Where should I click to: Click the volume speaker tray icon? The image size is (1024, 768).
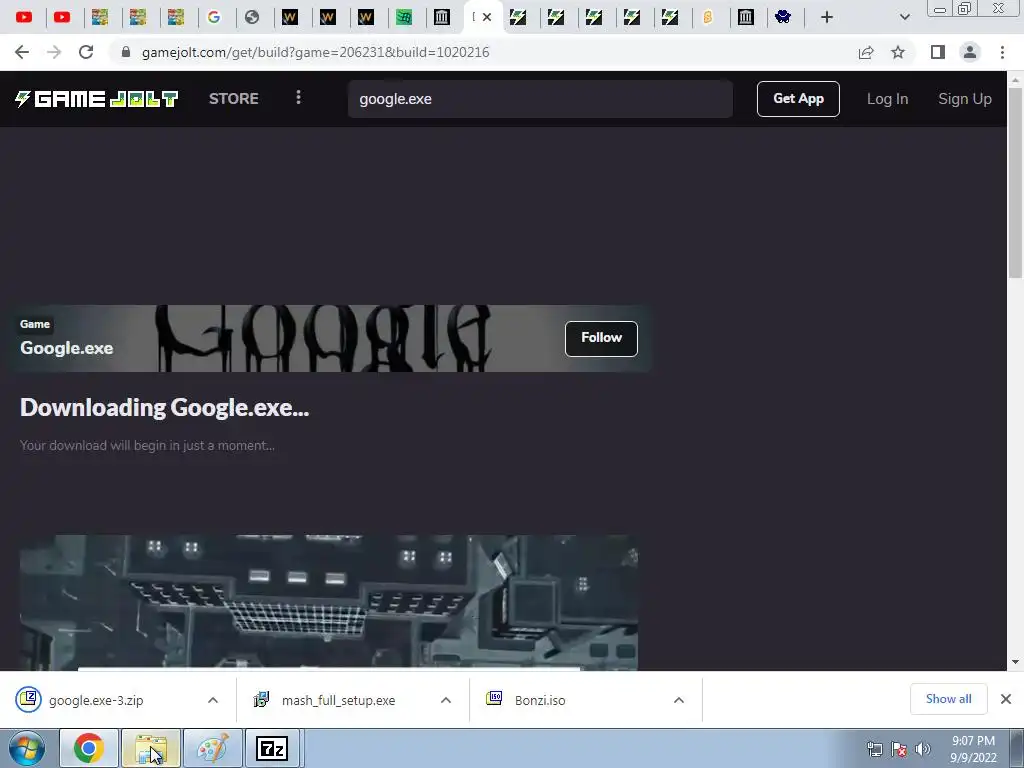click(x=922, y=749)
